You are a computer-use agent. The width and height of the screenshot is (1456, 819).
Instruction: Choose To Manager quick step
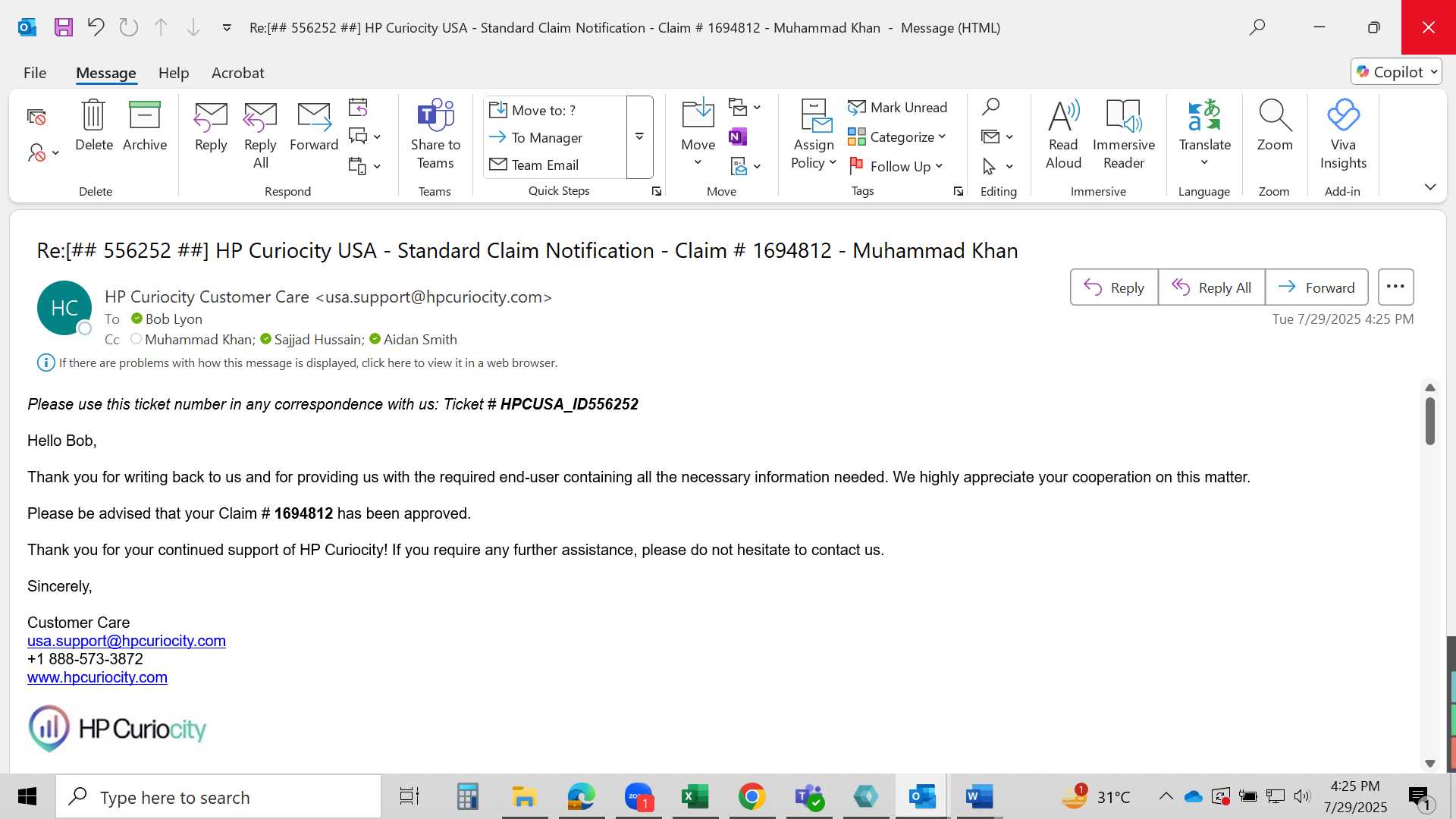point(555,137)
